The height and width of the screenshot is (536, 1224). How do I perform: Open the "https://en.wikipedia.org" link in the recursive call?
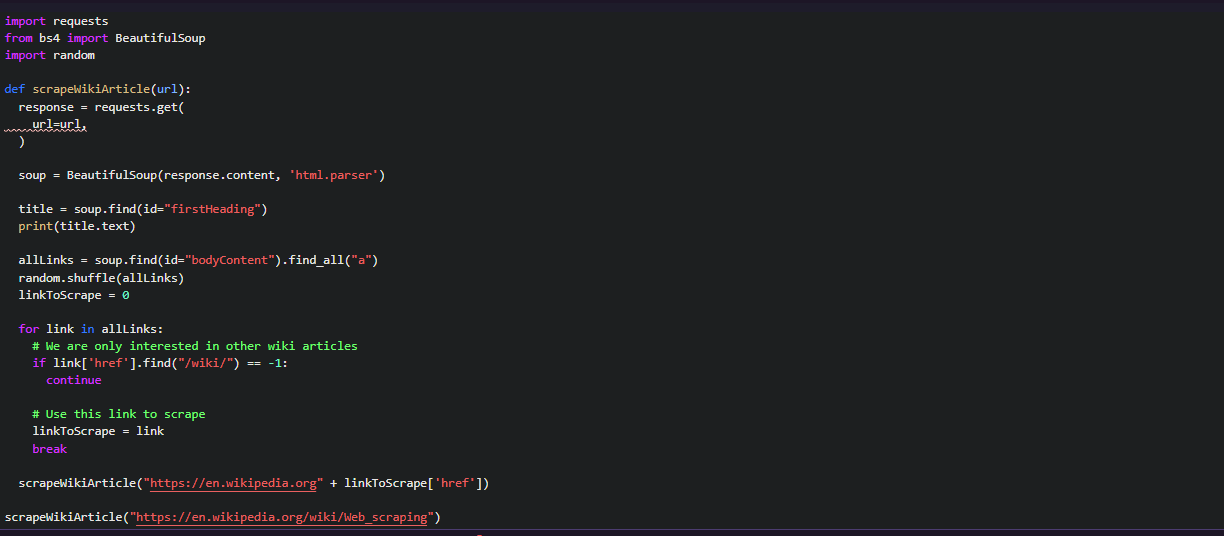(x=235, y=483)
